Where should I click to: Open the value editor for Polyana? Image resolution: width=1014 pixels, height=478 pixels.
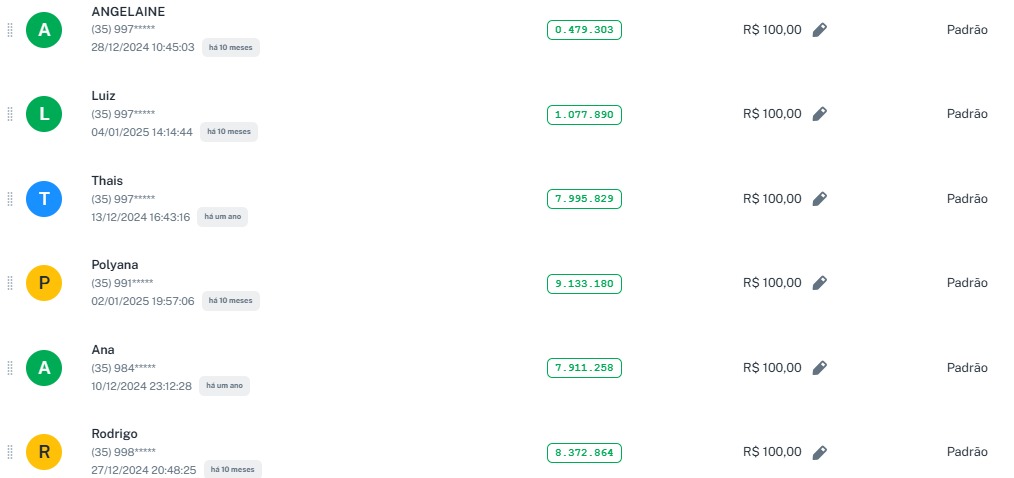pyautogui.click(x=820, y=283)
